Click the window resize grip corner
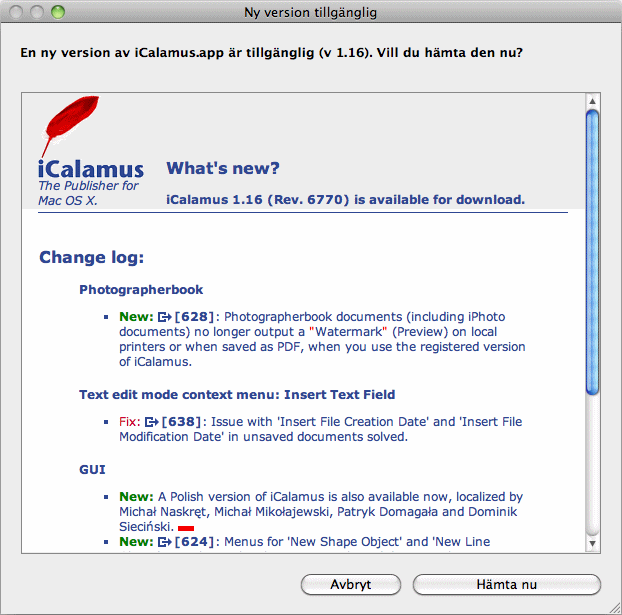Viewport: 622px width, 615px height. (615, 608)
